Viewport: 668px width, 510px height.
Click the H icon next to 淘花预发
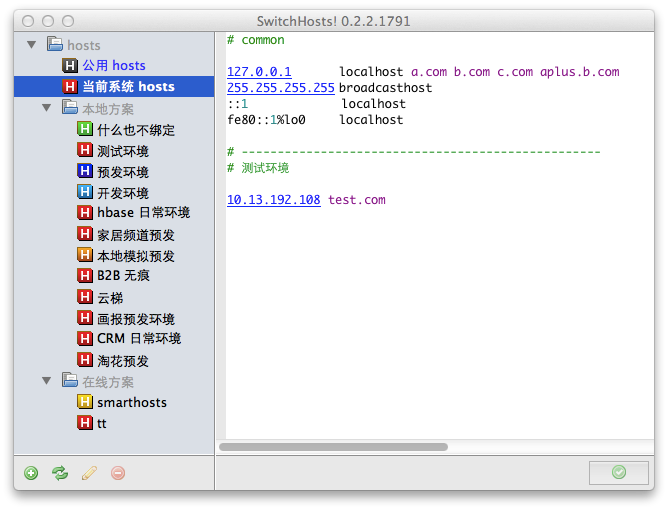tap(85, 360)
